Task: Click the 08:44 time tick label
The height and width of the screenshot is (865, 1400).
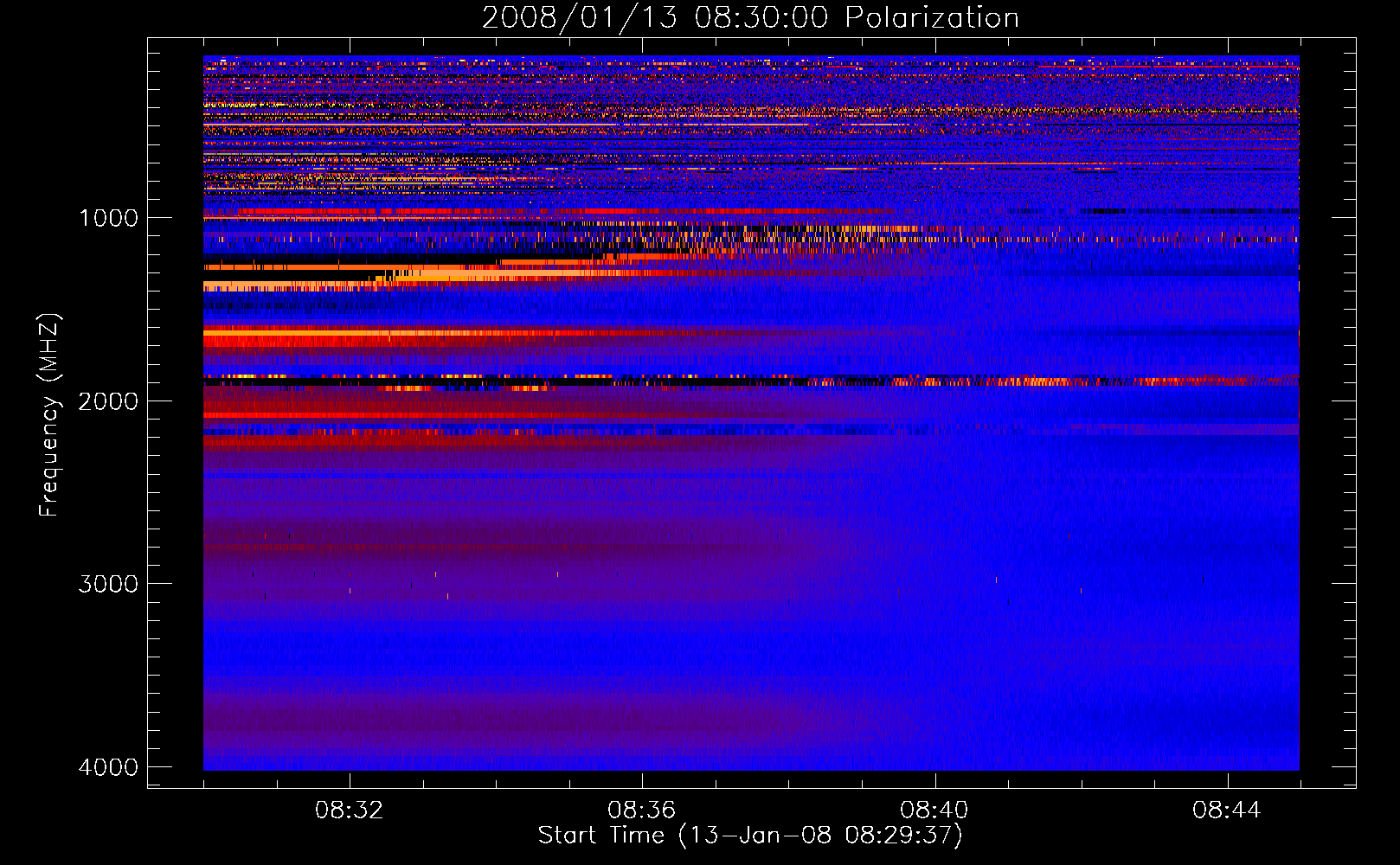Action: [1227, 811]
